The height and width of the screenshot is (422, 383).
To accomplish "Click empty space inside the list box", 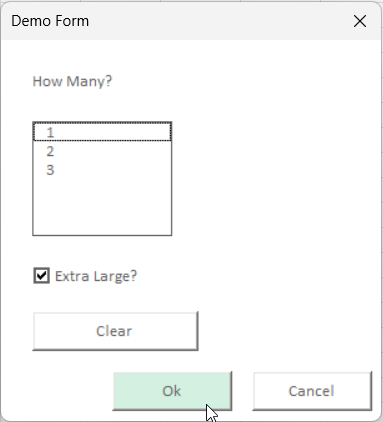I will point(102,207).
